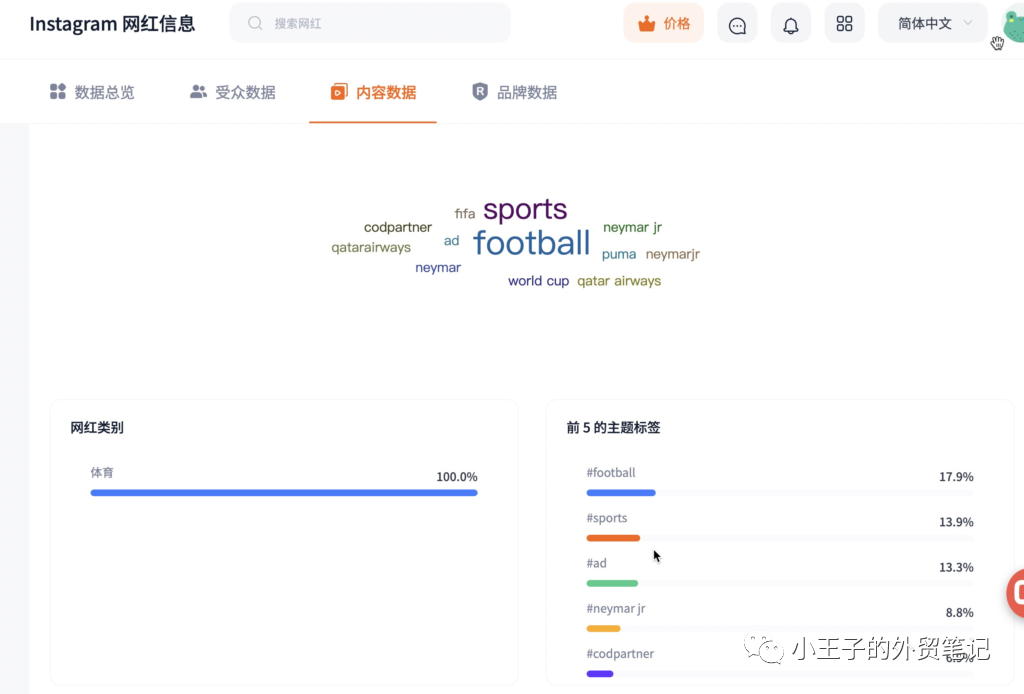Click the 100.0% value
Screen dimensions: 1024x694
(x=456, y=477)
